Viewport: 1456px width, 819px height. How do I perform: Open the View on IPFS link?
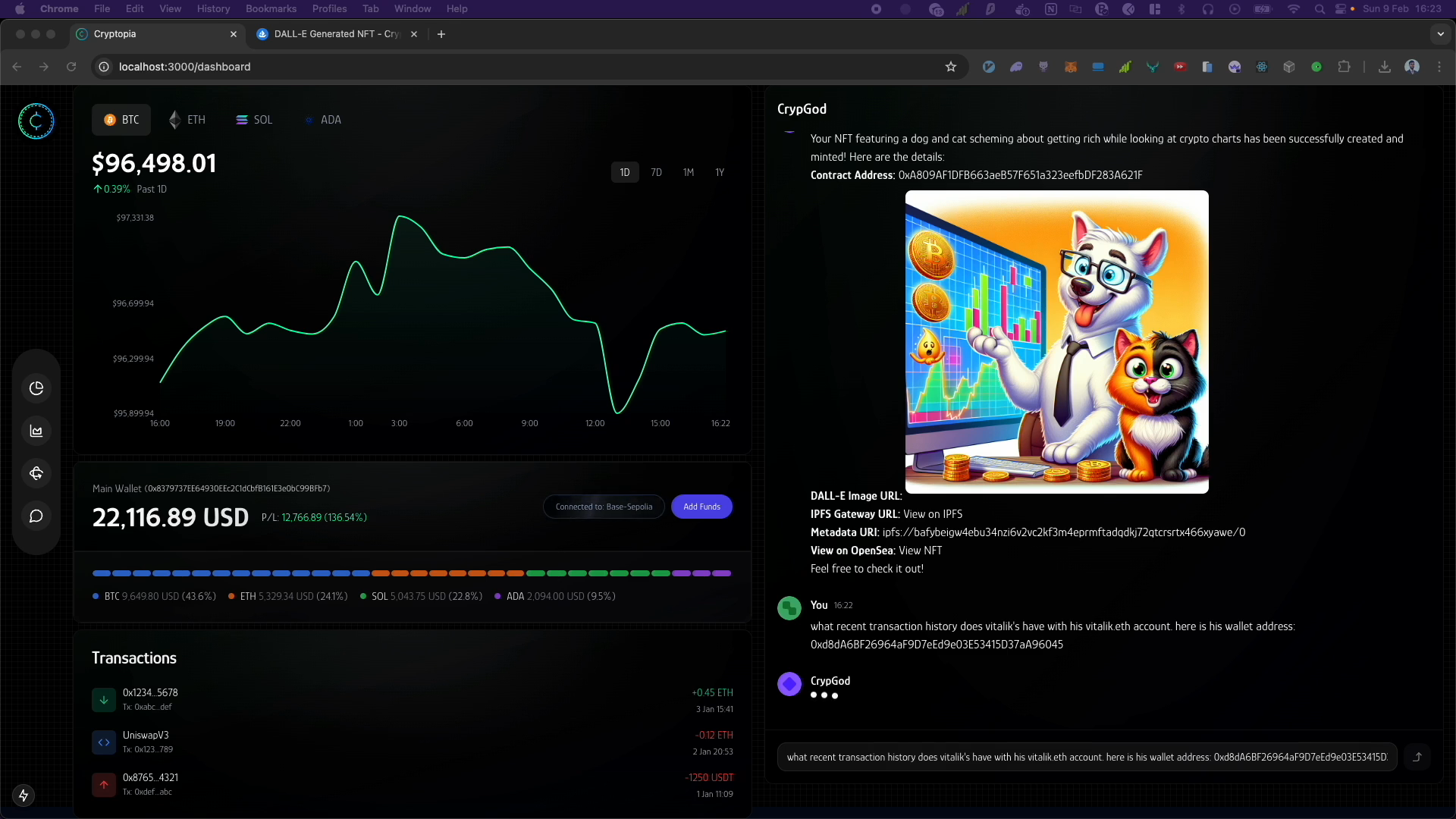point(933,514)
